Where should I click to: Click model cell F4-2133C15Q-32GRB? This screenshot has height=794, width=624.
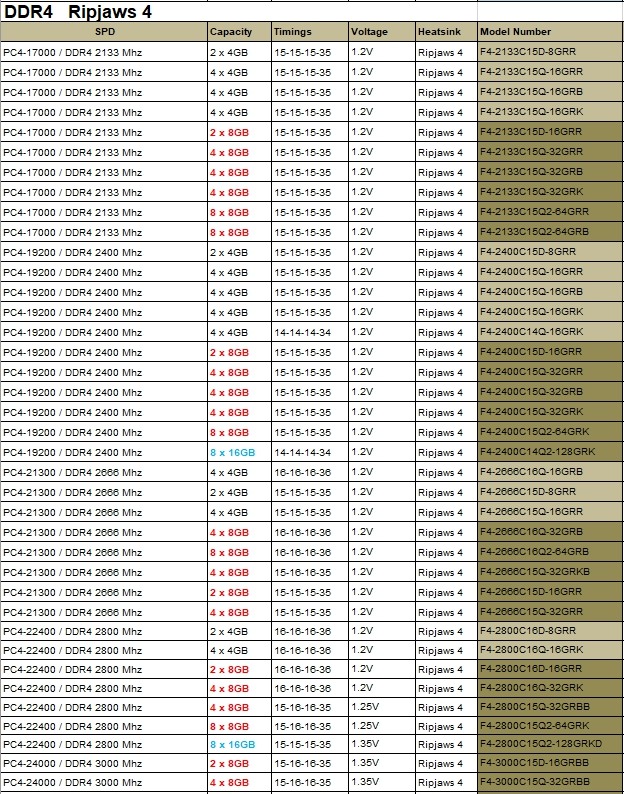point(550,172)
